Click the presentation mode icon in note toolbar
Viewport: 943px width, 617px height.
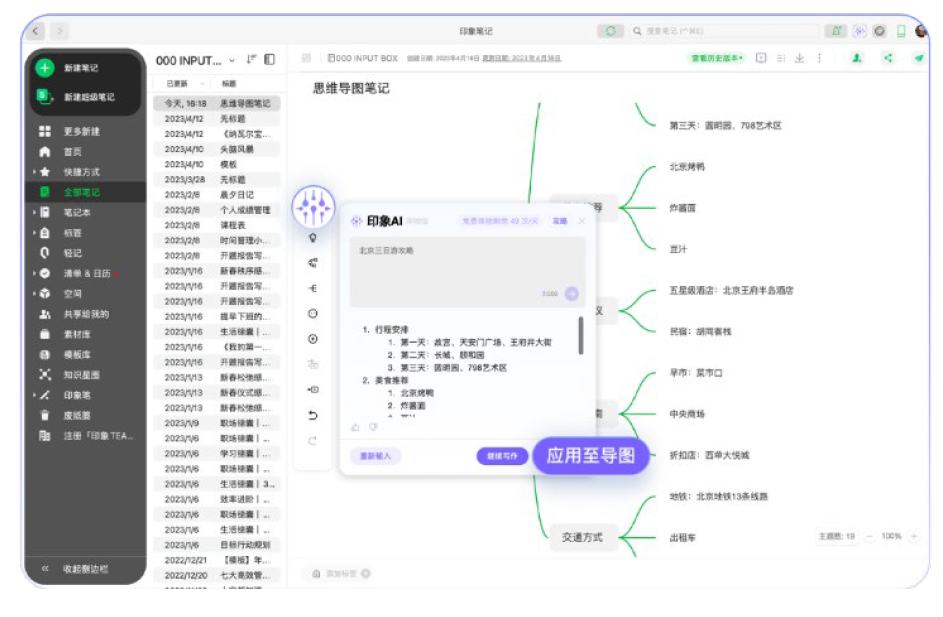click(x=761, y=58)
